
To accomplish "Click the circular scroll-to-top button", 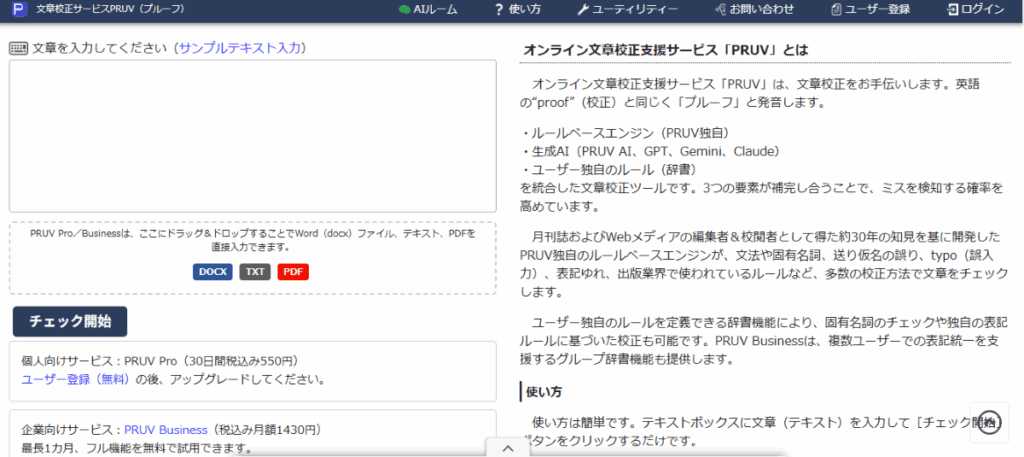I will tap(988, 421).
